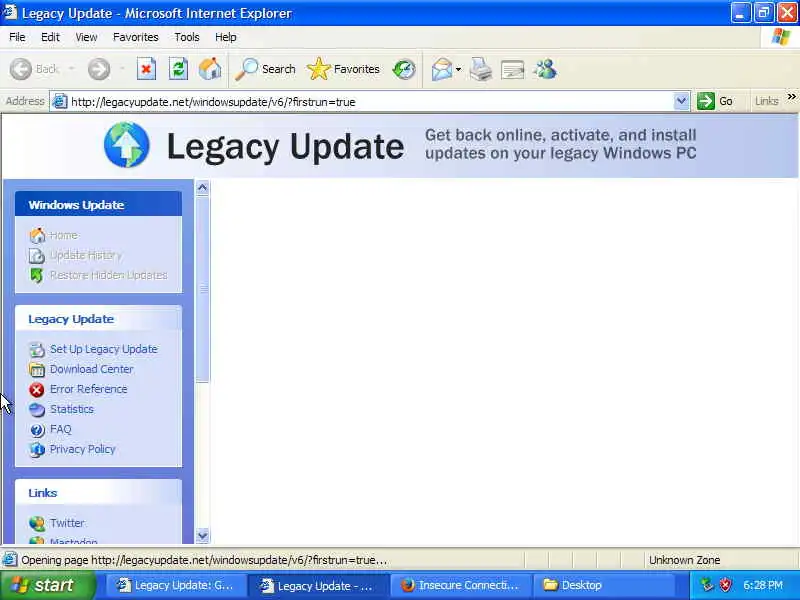This screenshot has height=600, width=800.
Task: Click the Update History sidebar icon
Action: point(37,255)
